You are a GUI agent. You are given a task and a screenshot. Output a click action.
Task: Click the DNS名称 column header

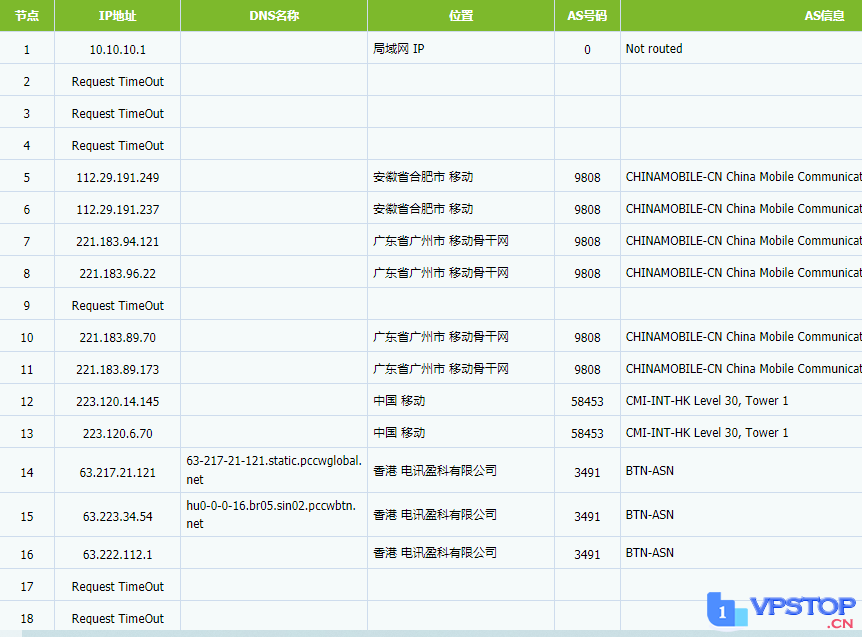[274, 16]
